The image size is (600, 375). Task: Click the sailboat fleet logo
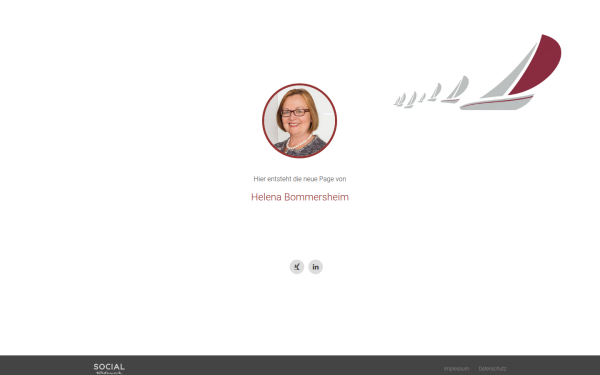click(x=478, y=72)
